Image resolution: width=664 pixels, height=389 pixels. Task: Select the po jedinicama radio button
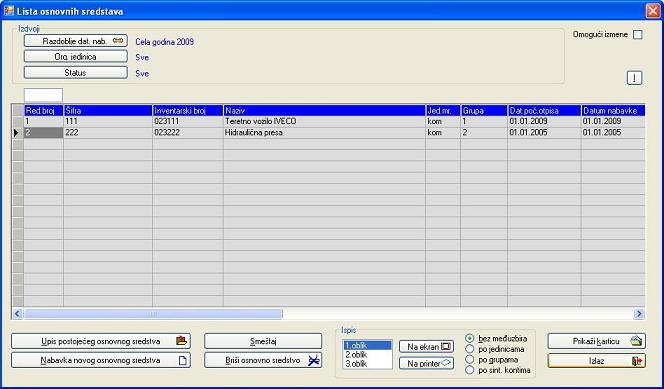coord(470,349)
